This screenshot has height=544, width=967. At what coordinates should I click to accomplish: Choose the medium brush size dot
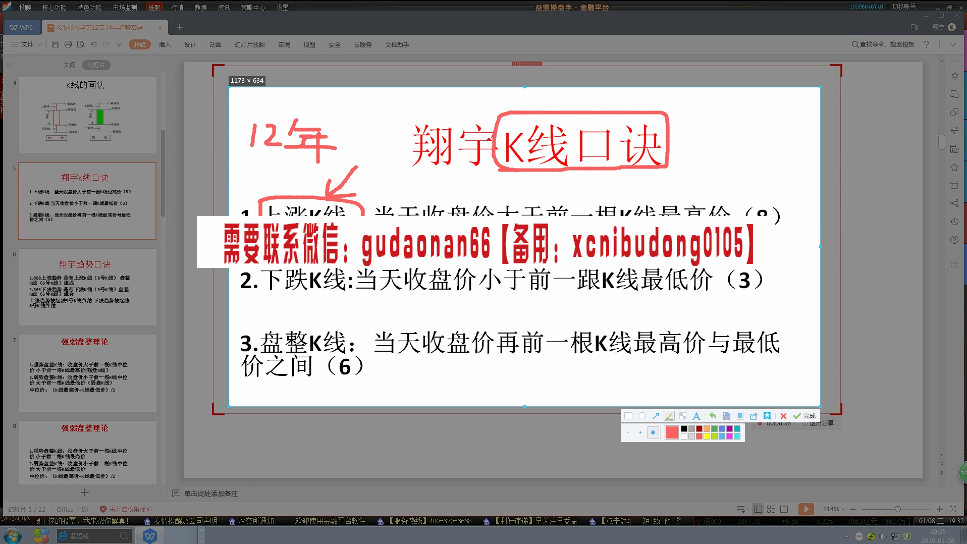point(640,432)
